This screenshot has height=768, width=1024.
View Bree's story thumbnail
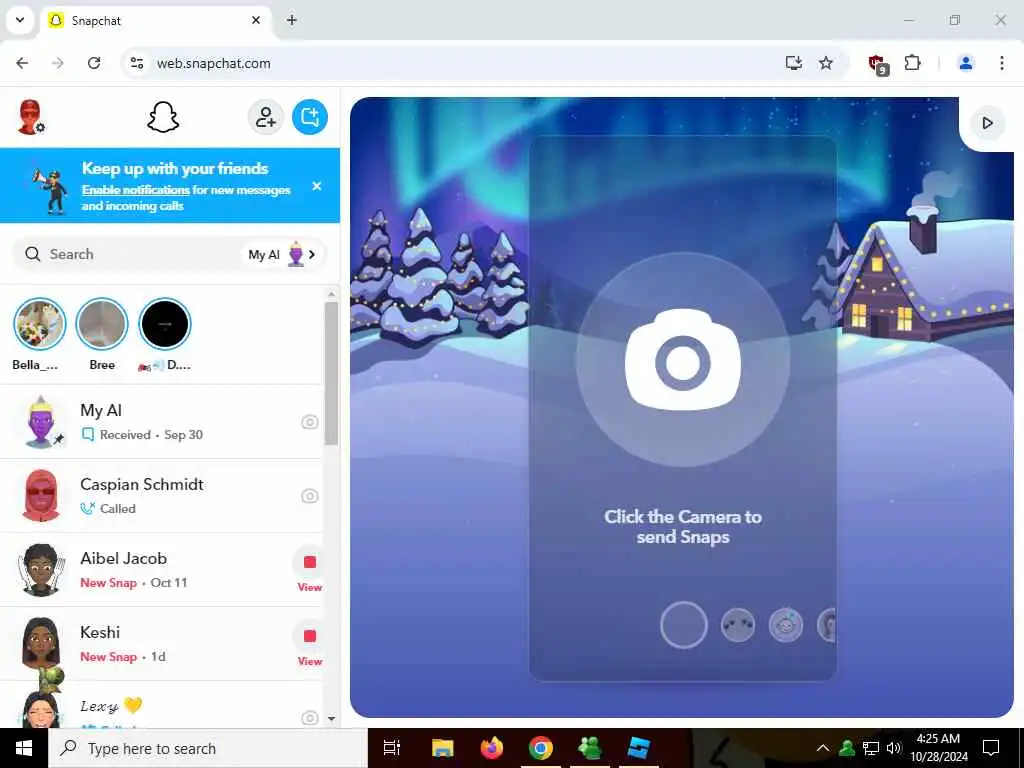coord(102,324)
